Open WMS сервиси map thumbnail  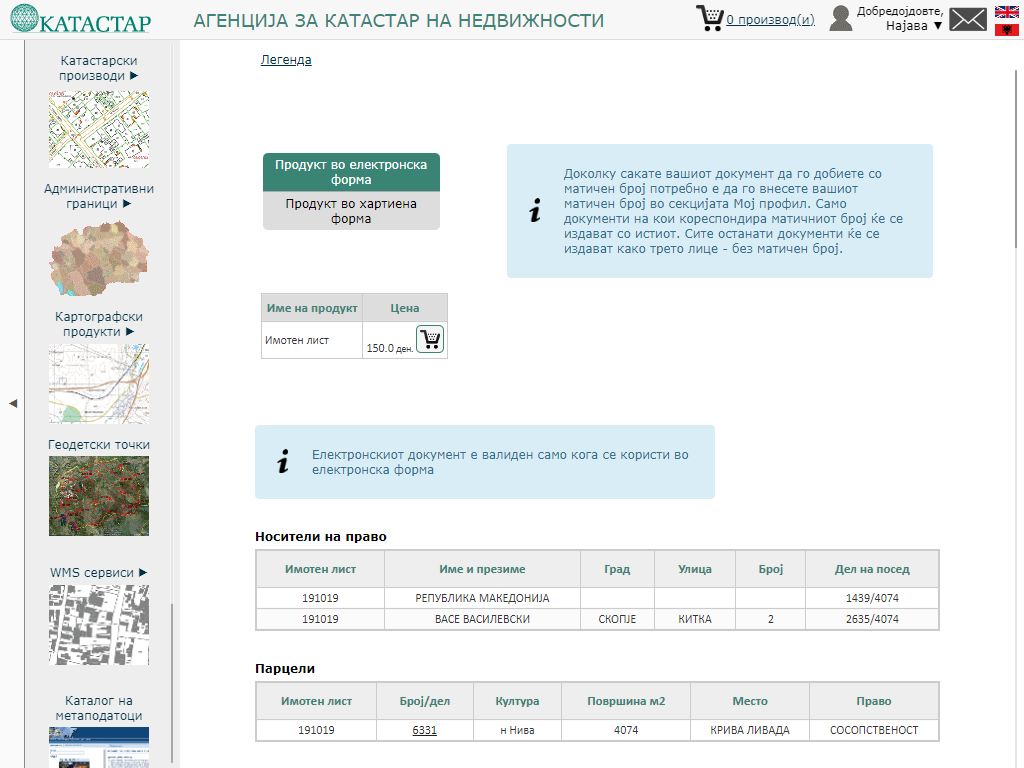[99, 625]
